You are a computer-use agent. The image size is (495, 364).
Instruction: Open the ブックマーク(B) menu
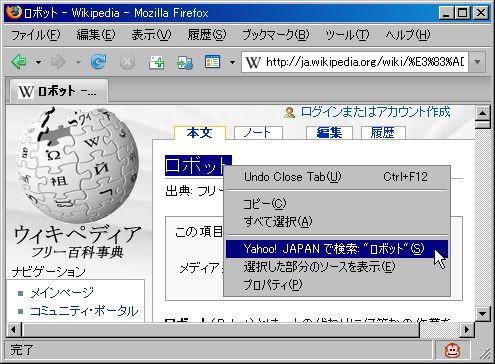(x=276, y=35)
